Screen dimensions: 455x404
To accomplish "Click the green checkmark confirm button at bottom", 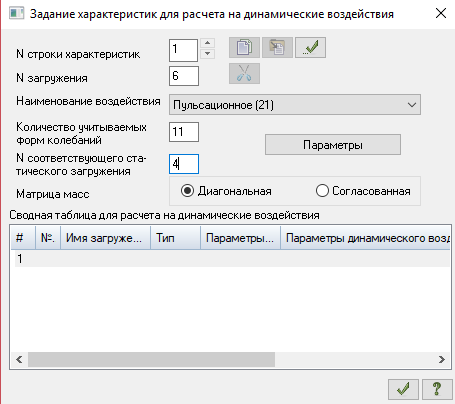I will pyautogui.click(x=403, y=389).
